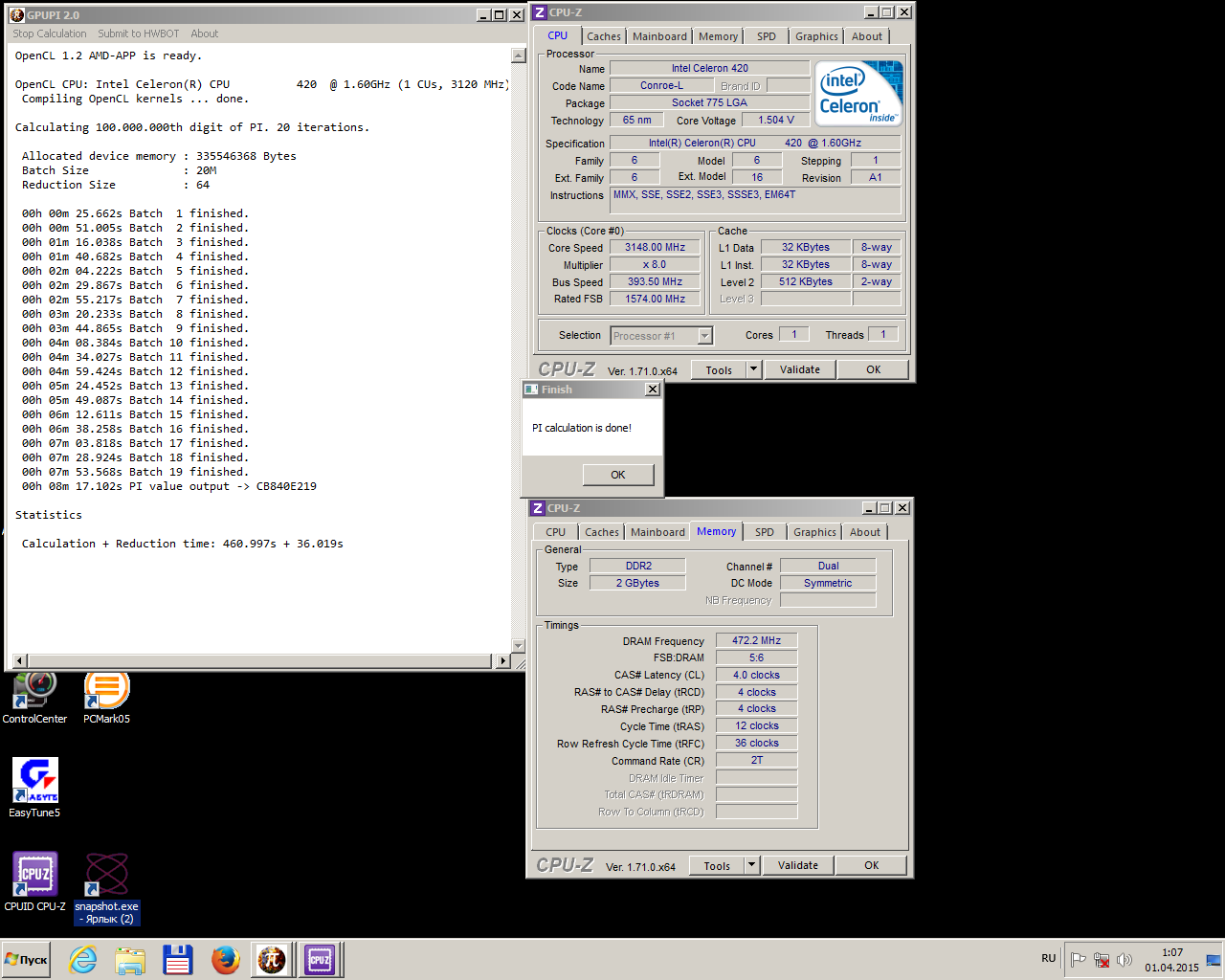Select CPUID CPU-Z desktop icon
This screenshot has height=980, width=1225.
pyautogui.click(x=34, y=881)
